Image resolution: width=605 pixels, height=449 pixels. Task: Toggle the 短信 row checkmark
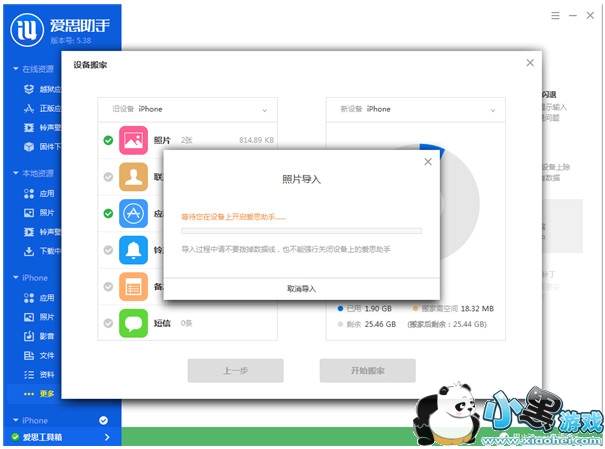[x=108, y=323]
